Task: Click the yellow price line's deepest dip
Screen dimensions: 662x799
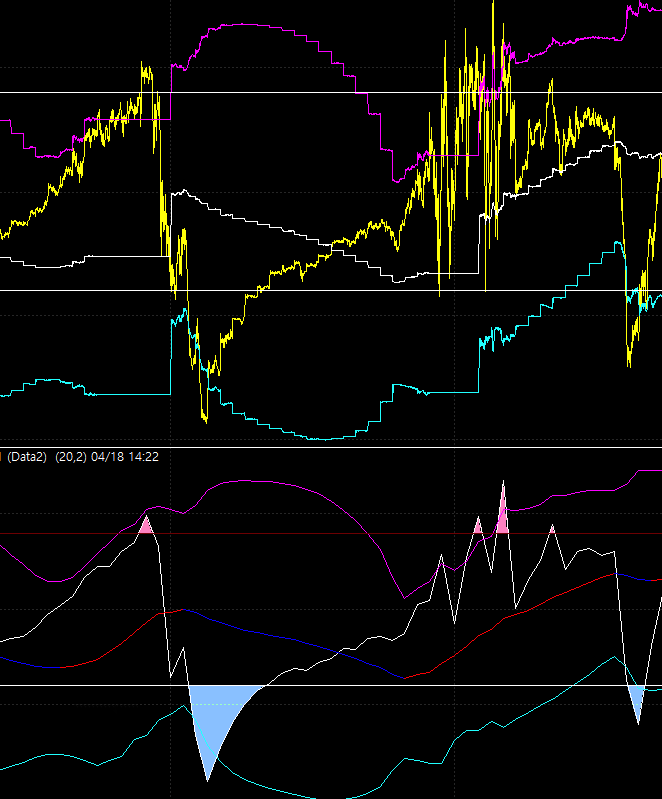Action: click(205, 418)
